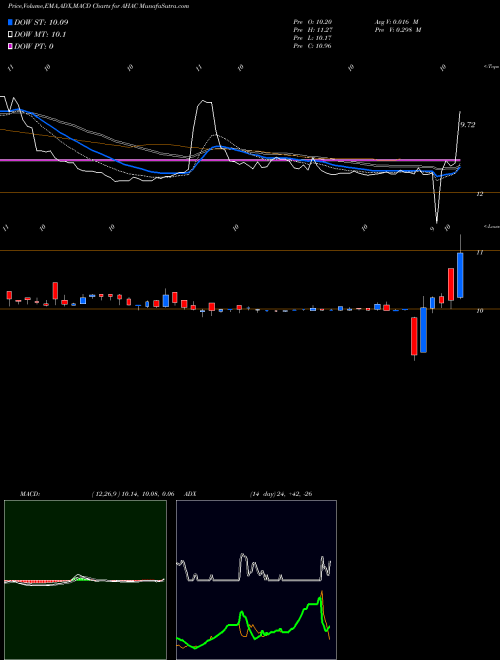Click the tall blue candlestick reaching 11
500x660 pixels.
[460, 275]
